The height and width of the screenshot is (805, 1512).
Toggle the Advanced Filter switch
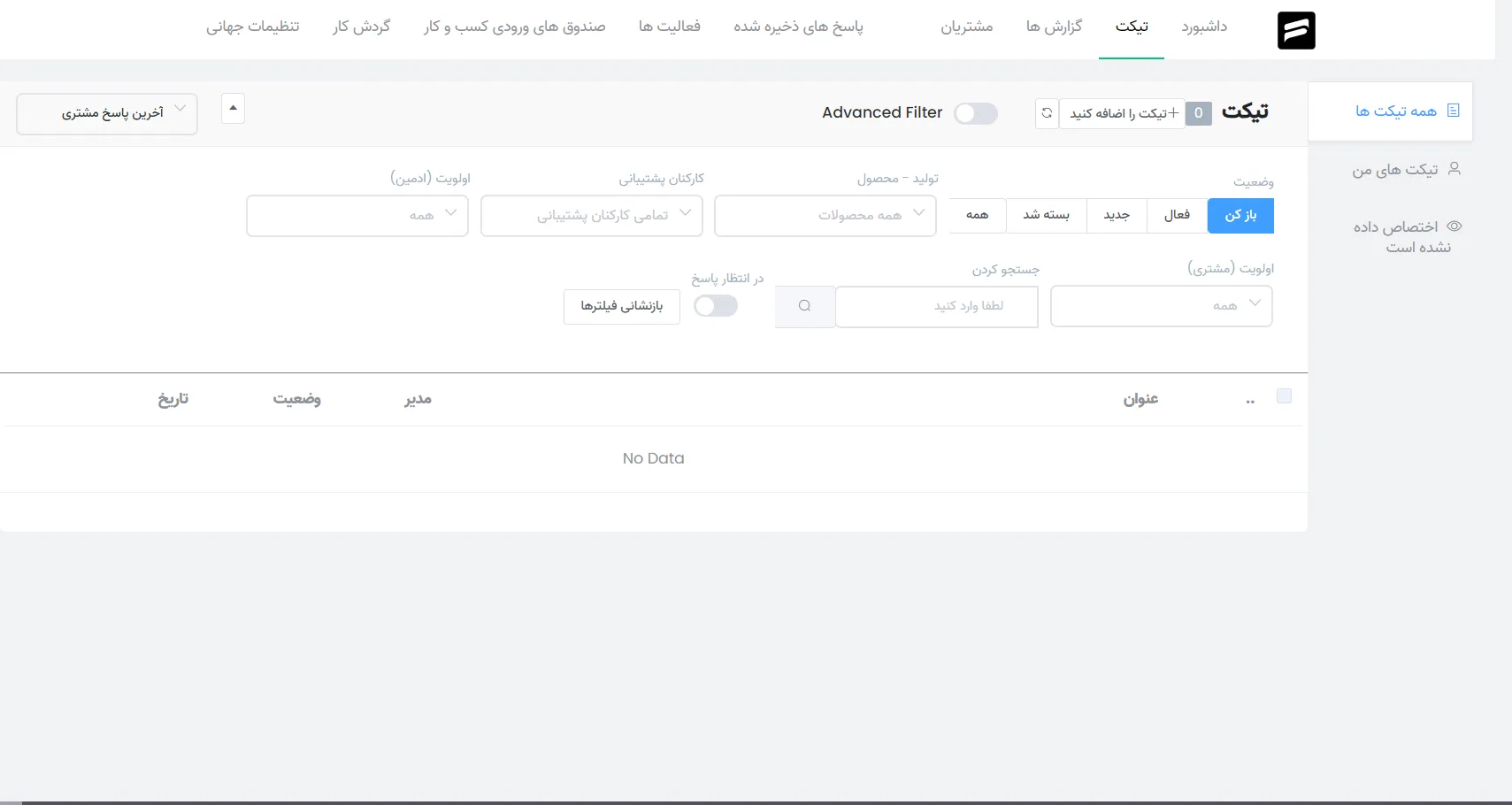coord(976,113)
